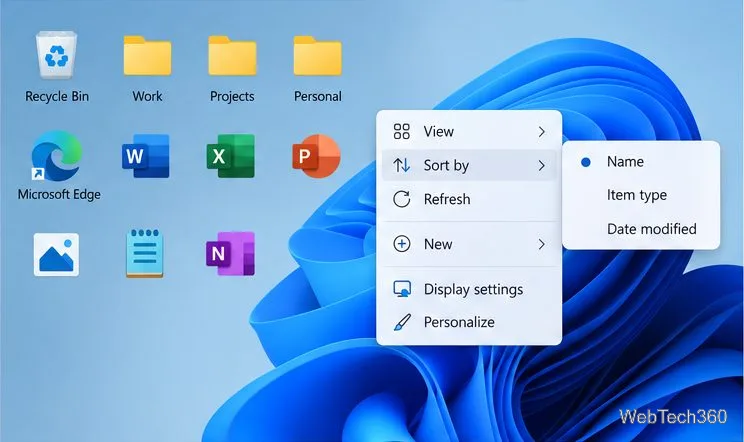Select the Photos app icon
This screenshot has width=744, height=442.
pos(56,255)
